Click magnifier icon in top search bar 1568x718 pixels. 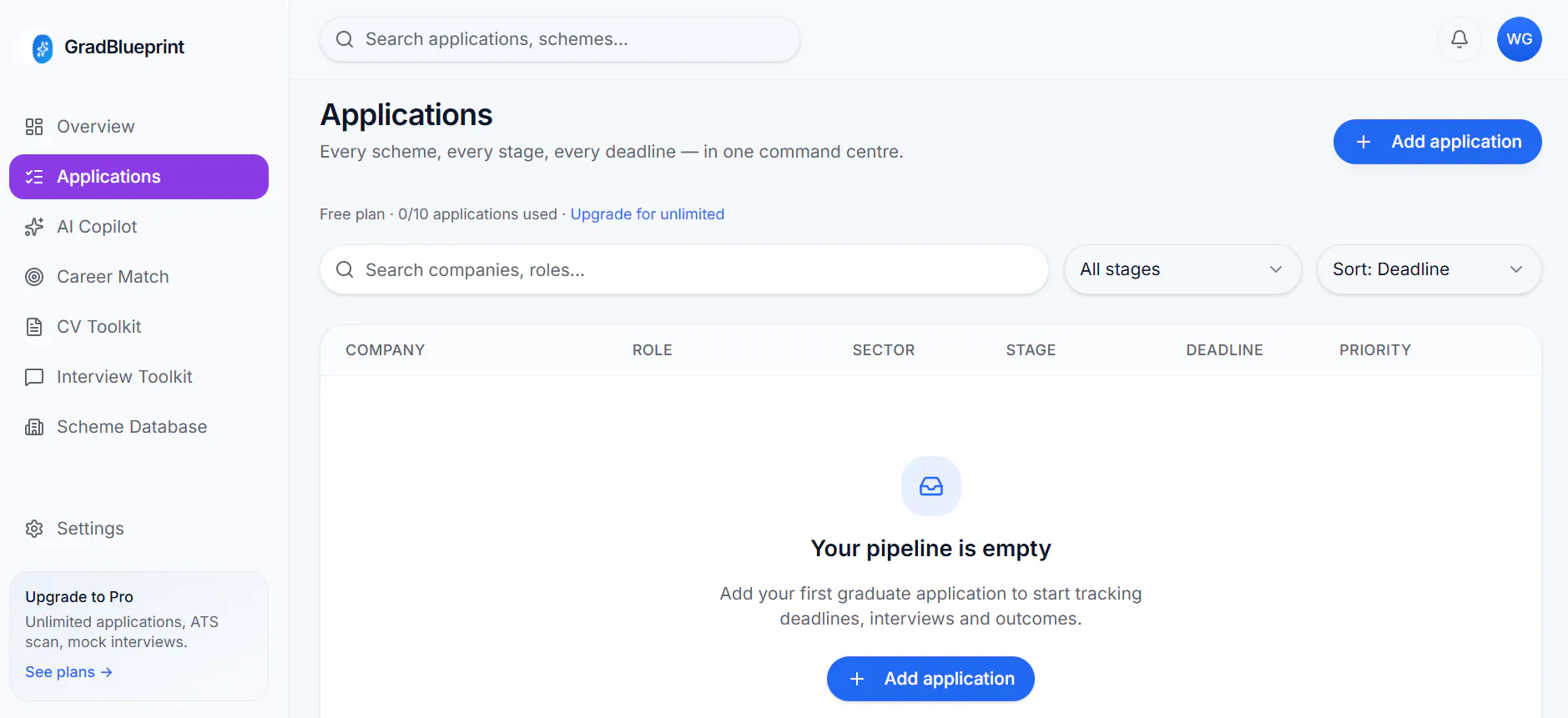click(345, 39)
